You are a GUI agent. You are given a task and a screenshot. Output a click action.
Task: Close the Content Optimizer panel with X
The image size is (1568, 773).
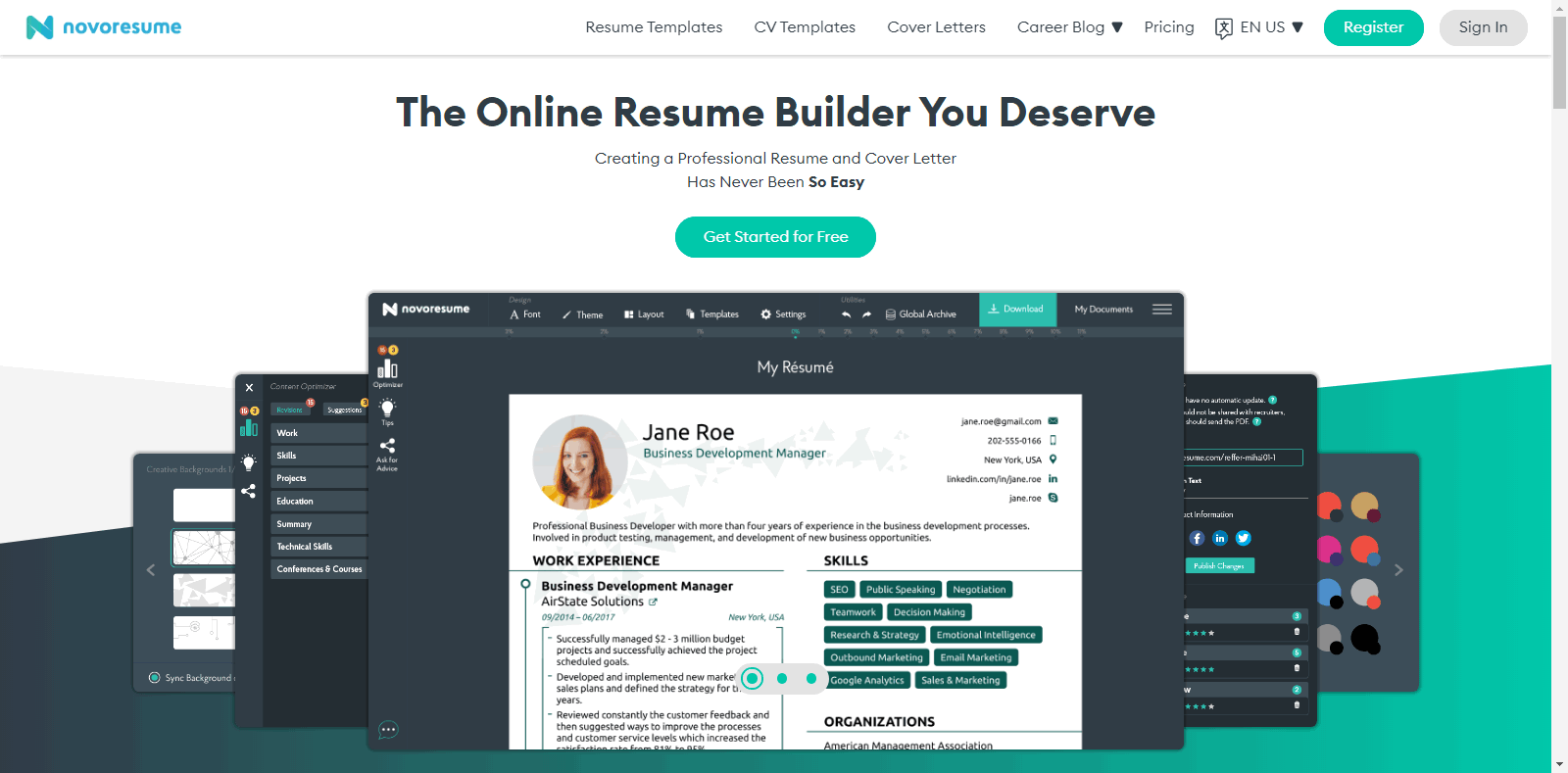pos(249,388)
